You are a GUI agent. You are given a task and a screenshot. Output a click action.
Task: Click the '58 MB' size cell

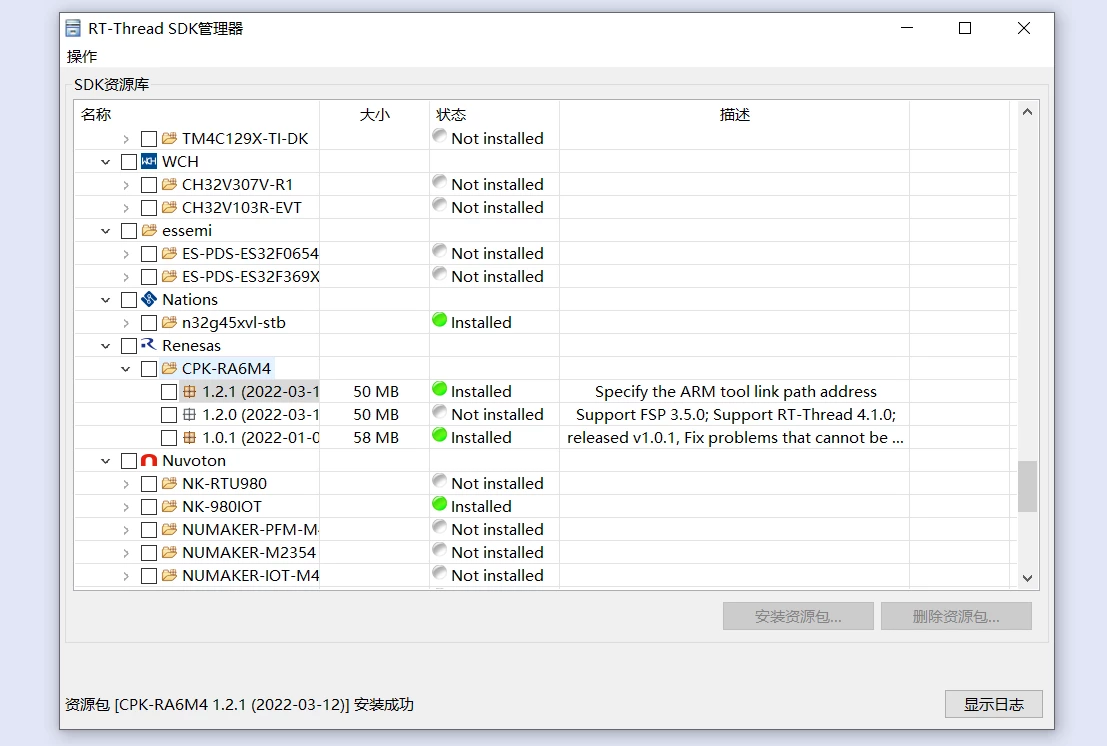pos(376,438)
